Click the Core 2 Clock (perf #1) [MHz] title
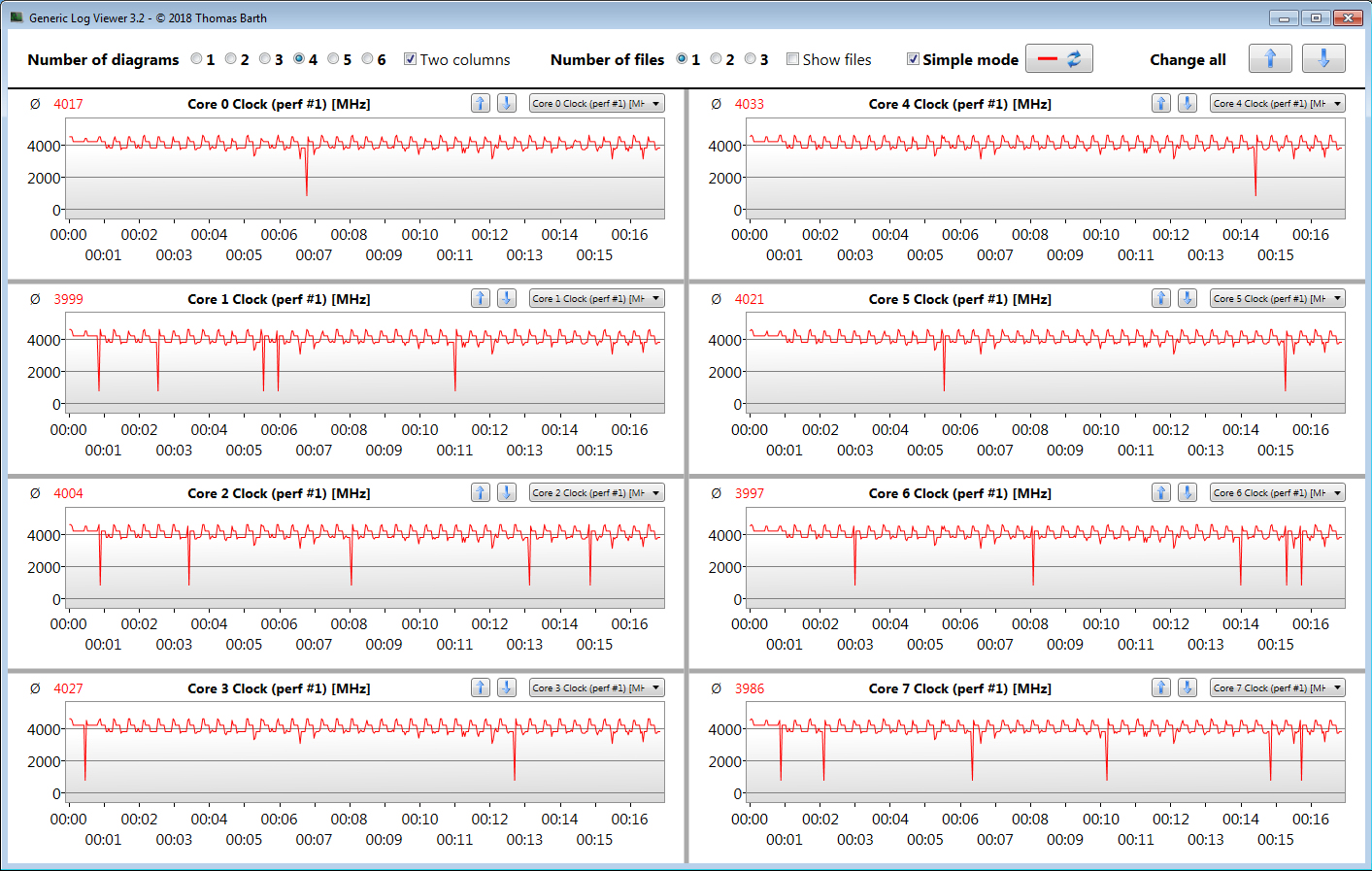Screen dimensions: 1372x871 click(x=279, y=493)
